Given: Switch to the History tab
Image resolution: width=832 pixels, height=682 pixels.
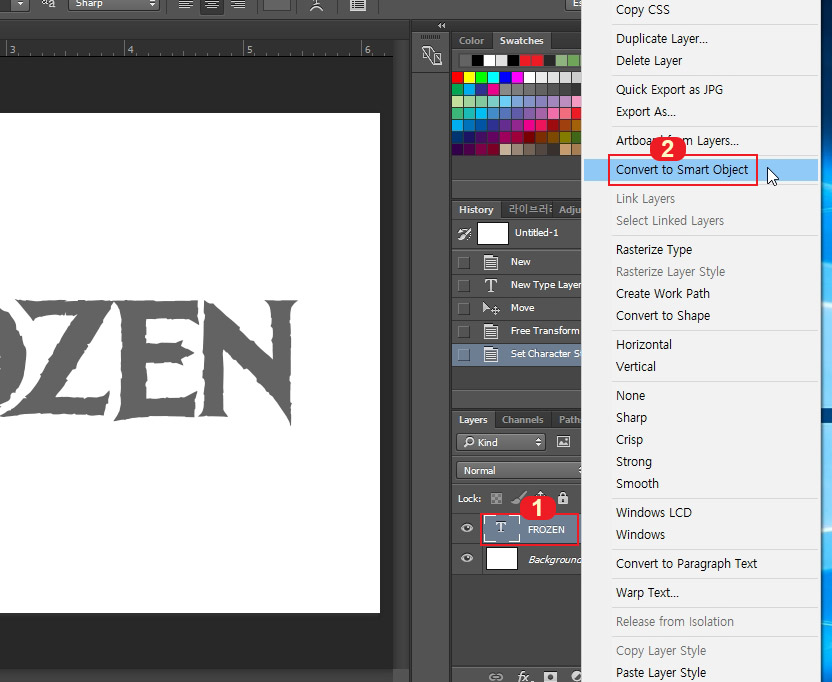Looking at the screenshot, I should click(x=476, y=210).
